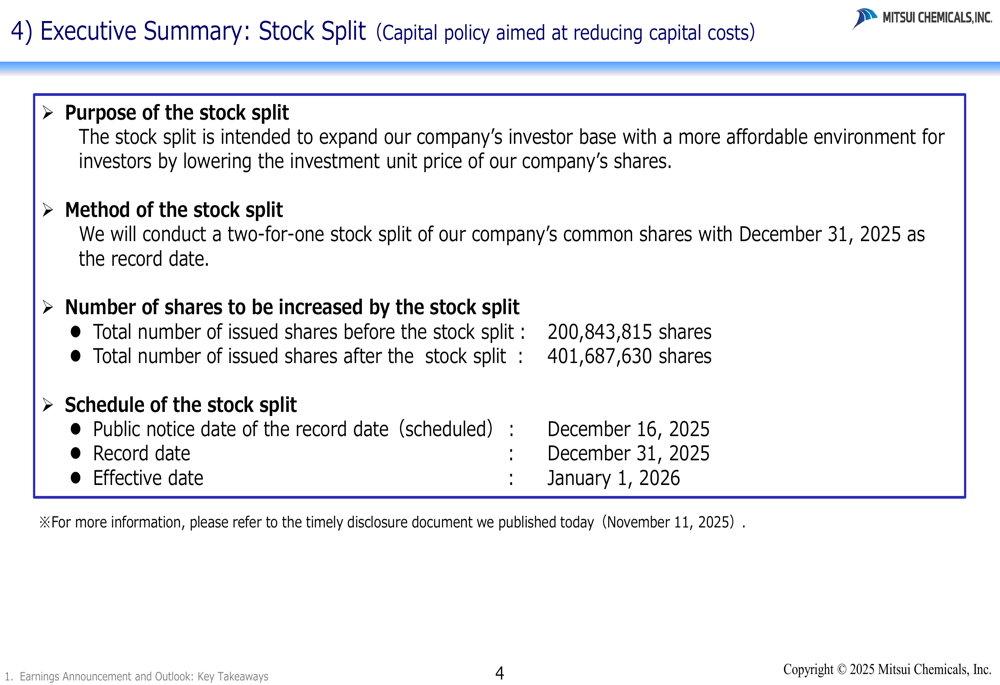
Task: Click the '200,843,815 shares' value
Action: (629, 332)
